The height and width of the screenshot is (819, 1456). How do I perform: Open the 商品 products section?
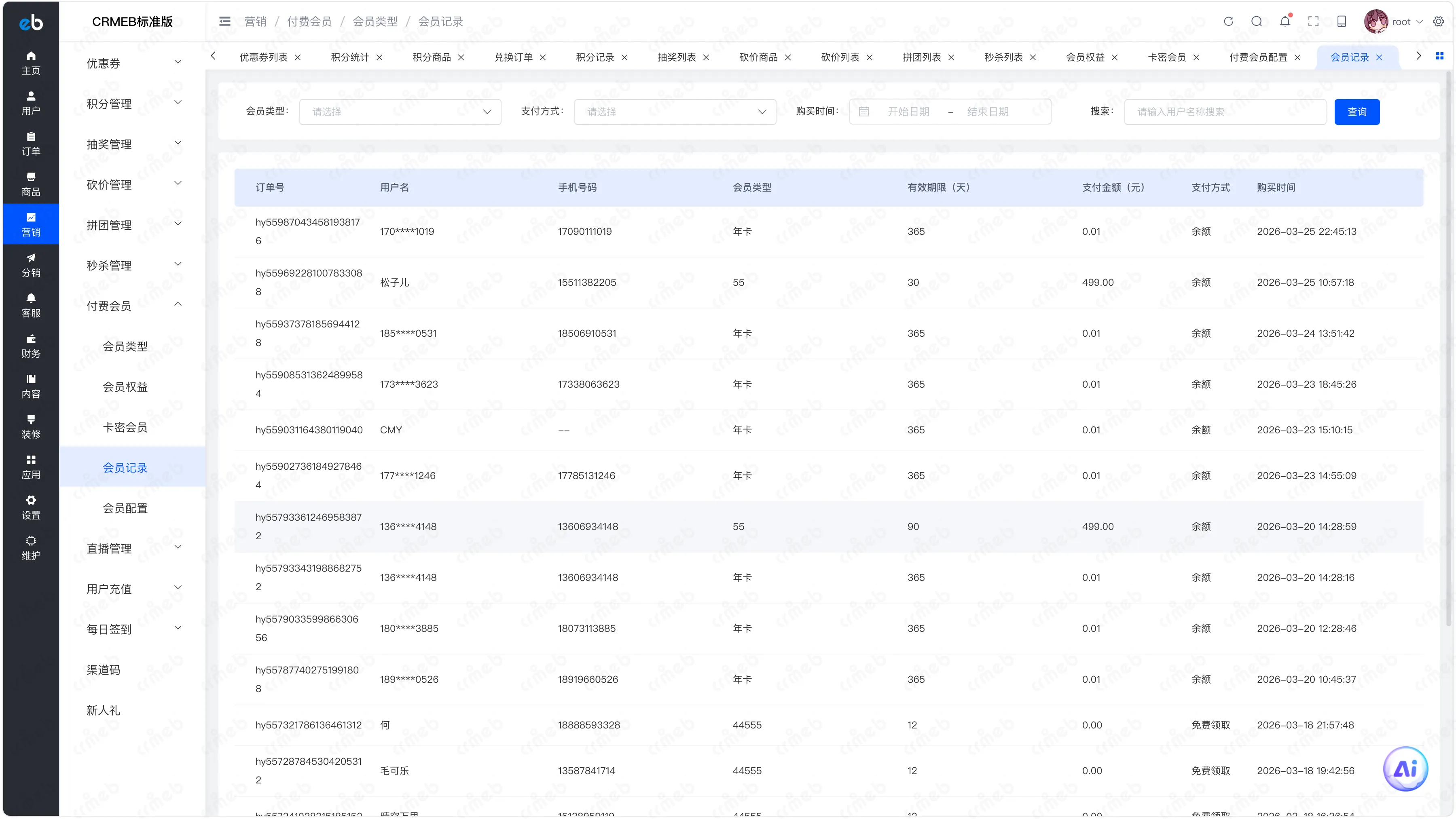tap(31, 184)
